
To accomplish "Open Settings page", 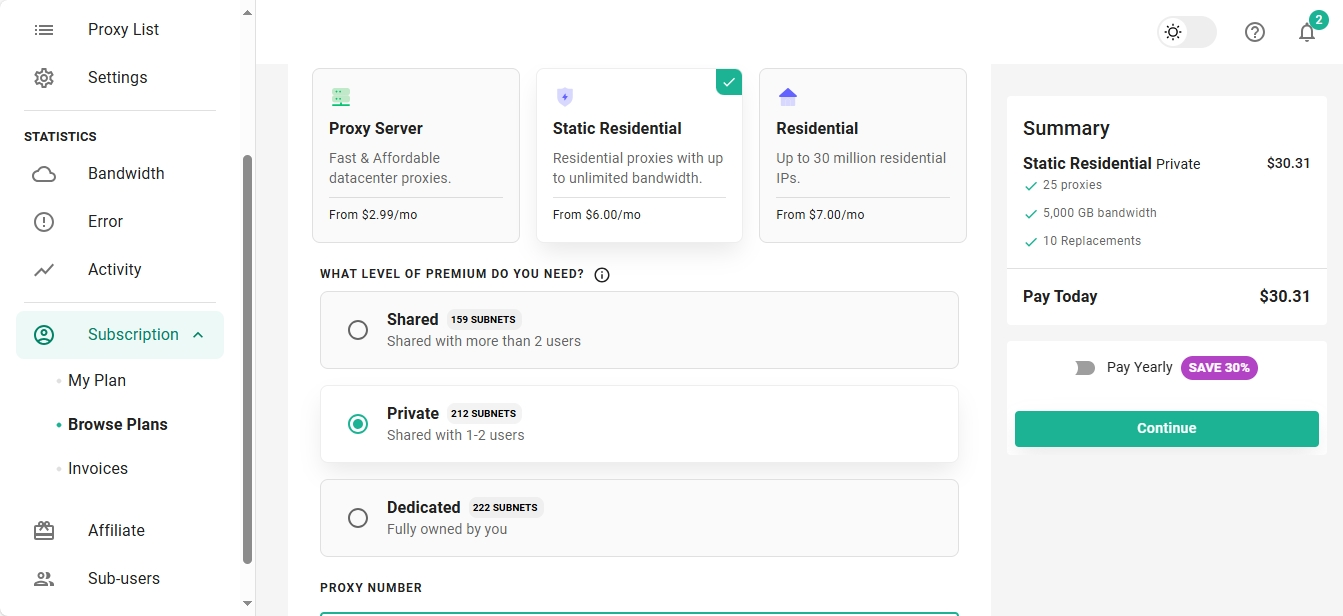I will pos(120,77).
